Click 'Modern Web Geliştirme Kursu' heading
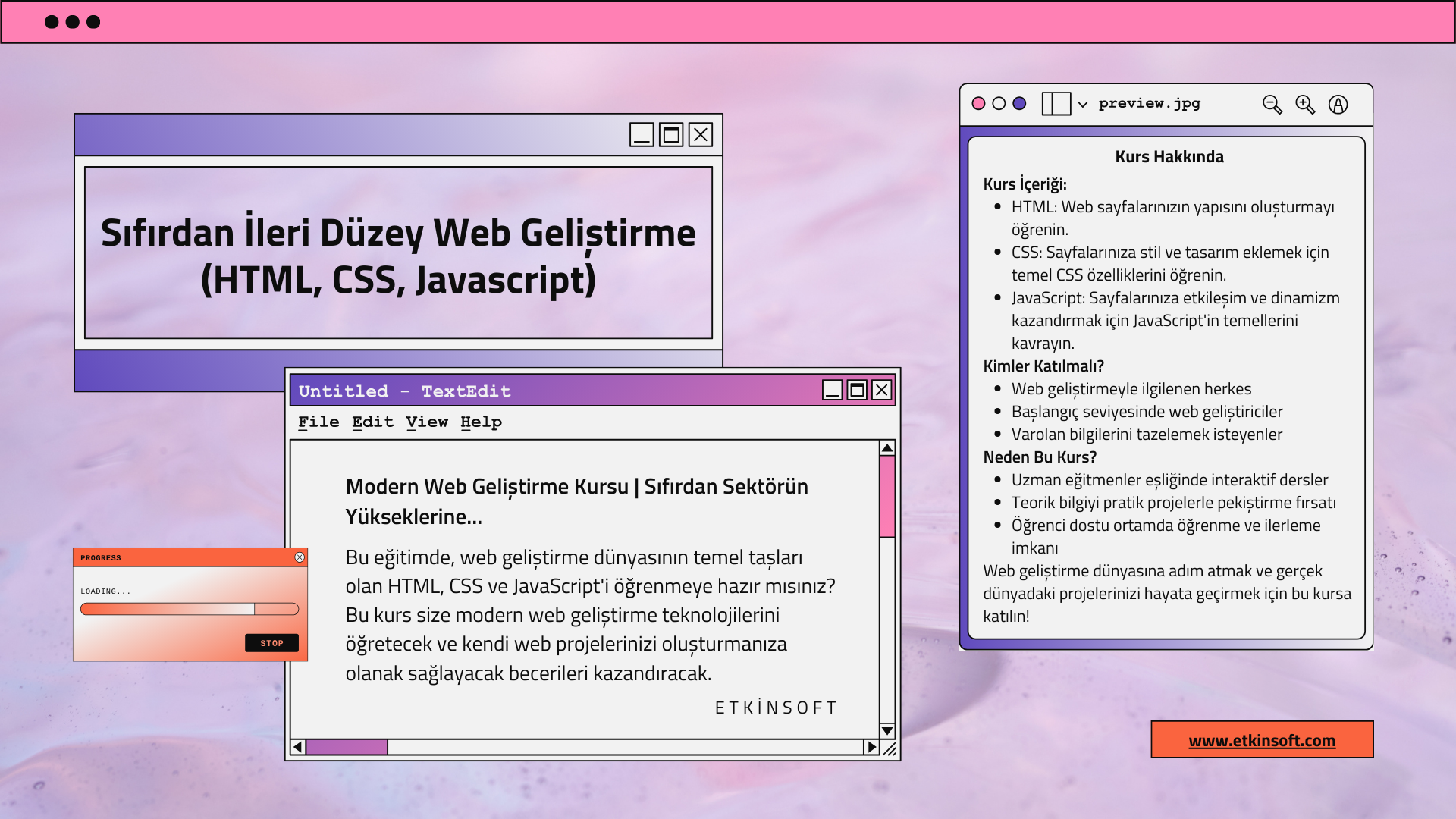Image resolution: width=1456 pixels, height=819 pixels. click(x=487, y=486)
